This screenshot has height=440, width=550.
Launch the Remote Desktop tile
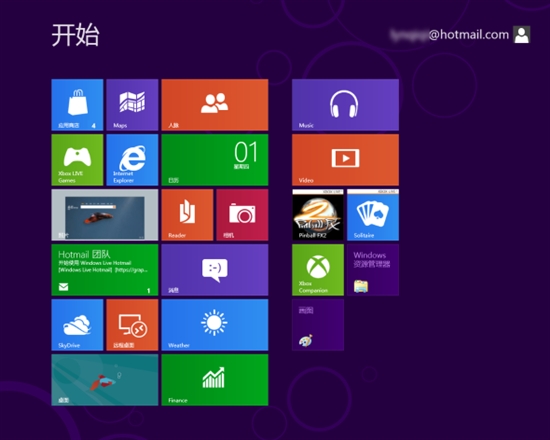pyautogui.click(x=132, y=325)
